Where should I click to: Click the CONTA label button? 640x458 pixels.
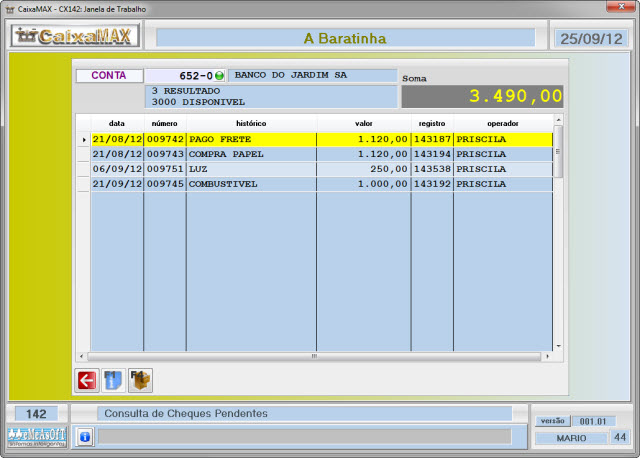pyautogui.click(x=109, y=75)
